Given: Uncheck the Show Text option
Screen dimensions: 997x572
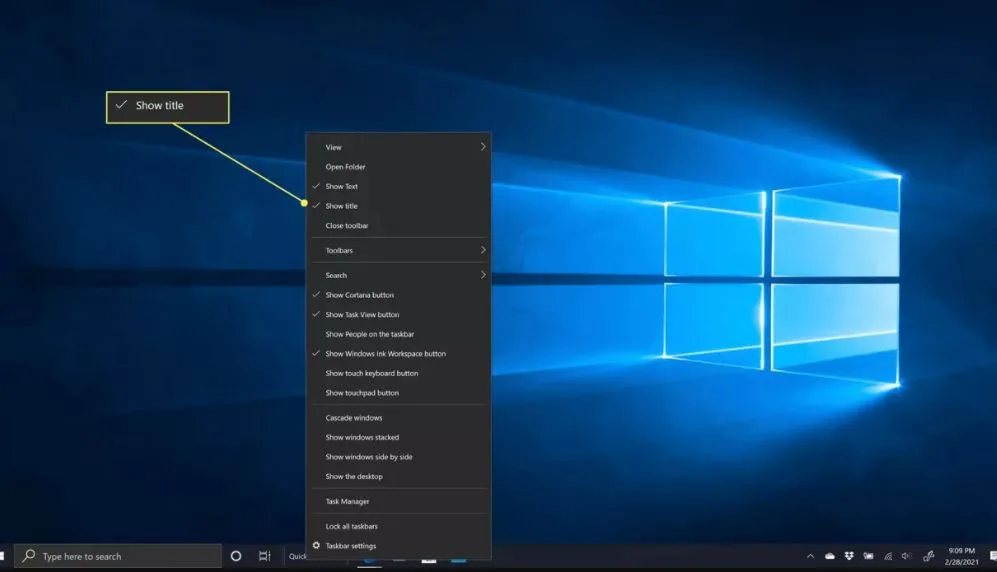Looking at the screenshot, I should coord(399,186).
